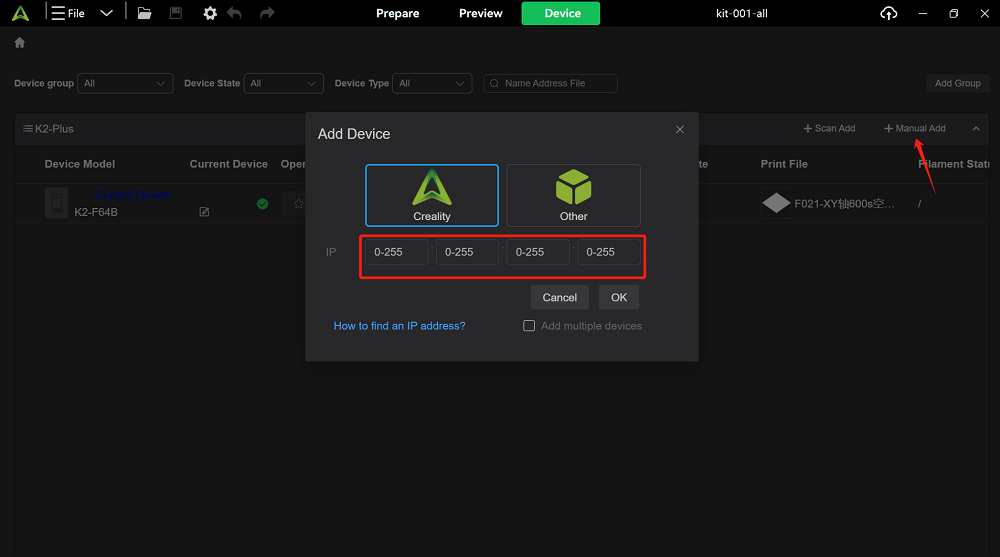Select the Creality device type
The image size is (1000, 557).
(x=432, y=195)
